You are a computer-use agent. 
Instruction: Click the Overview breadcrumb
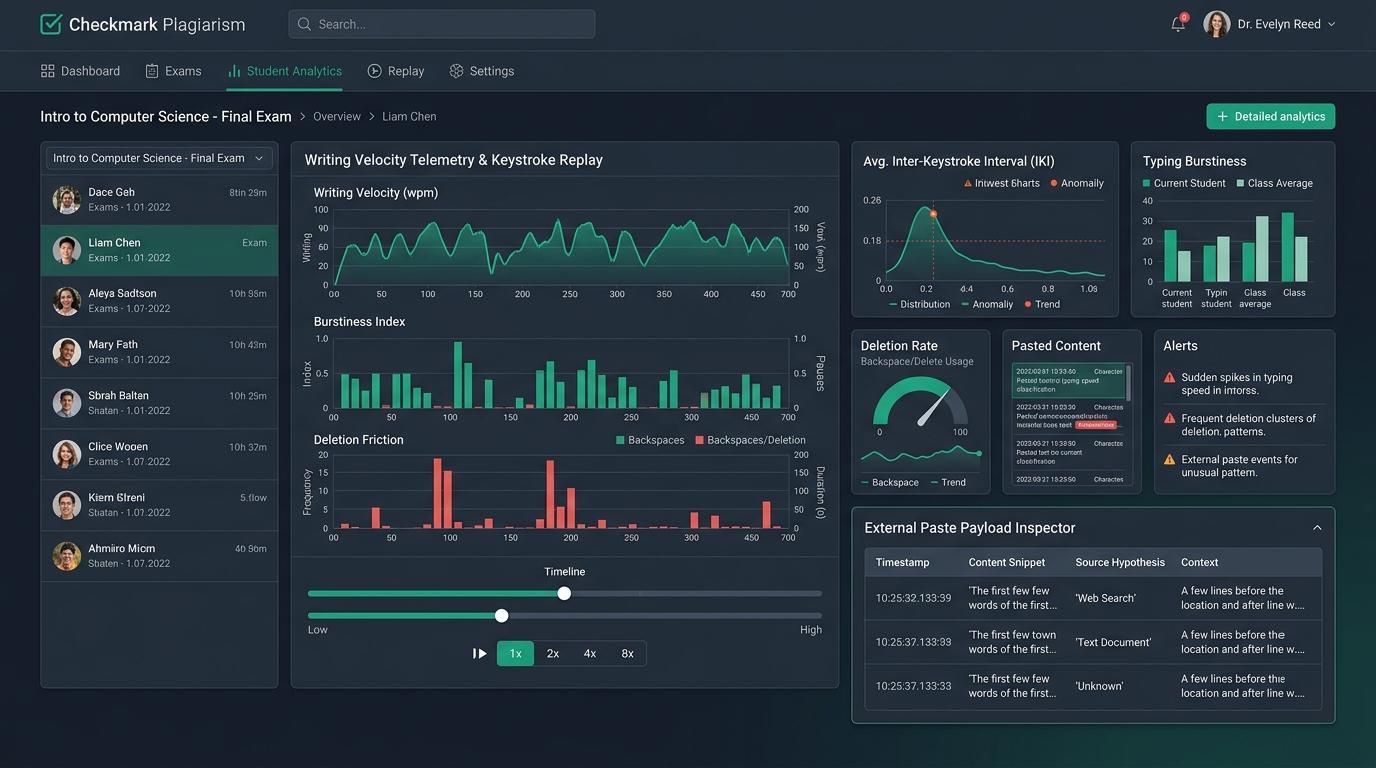337,117
